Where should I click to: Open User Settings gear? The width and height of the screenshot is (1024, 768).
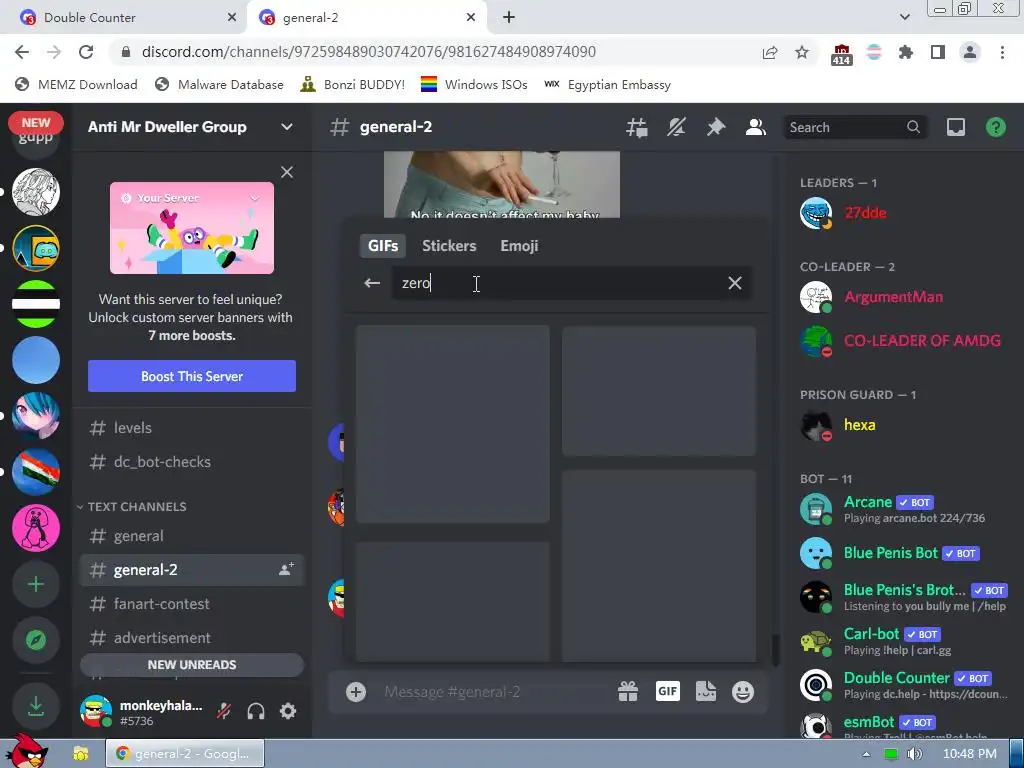tap(288, 711)
